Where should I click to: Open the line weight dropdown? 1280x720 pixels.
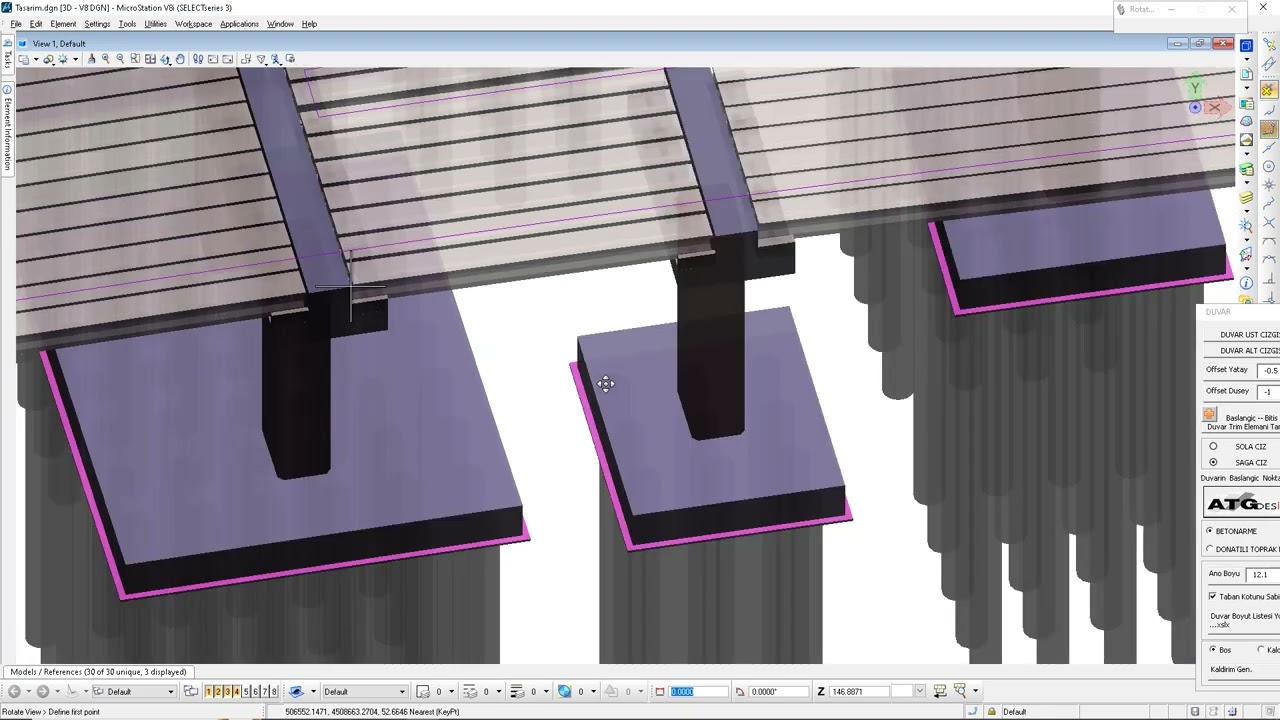pos(530,691)
